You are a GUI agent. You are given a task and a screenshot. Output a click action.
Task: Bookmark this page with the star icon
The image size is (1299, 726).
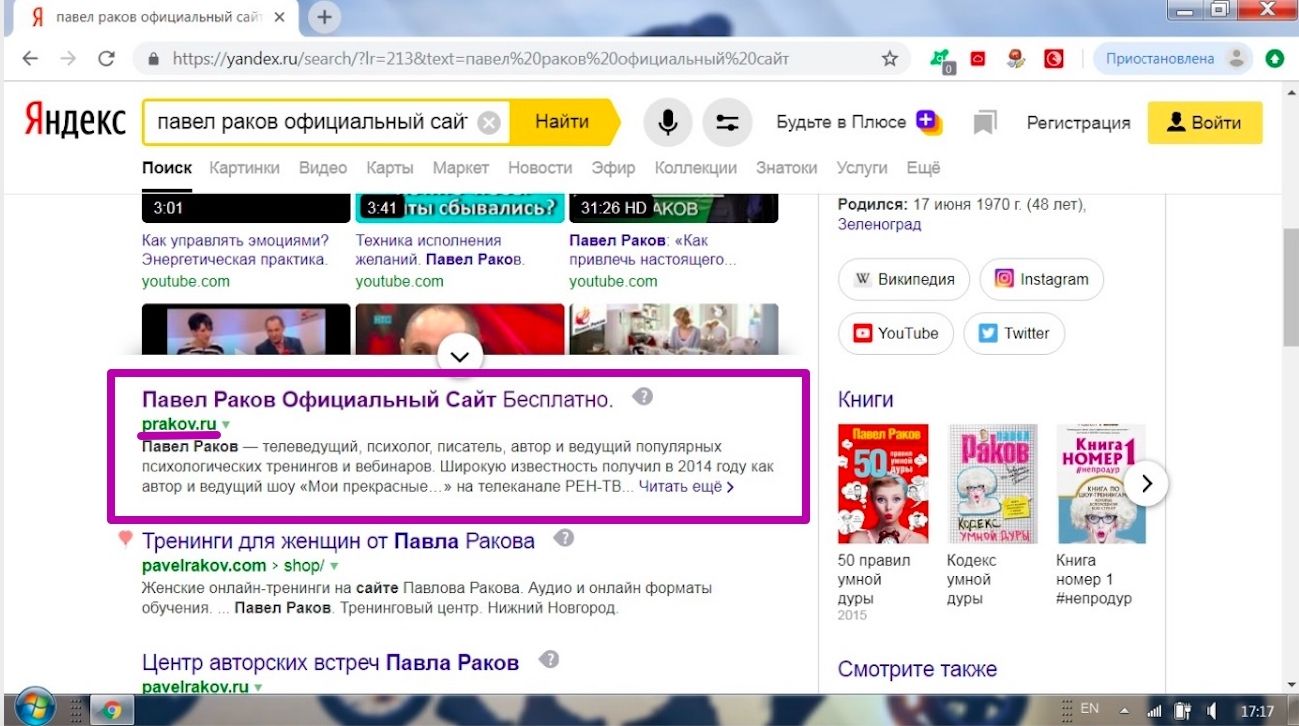pos(890,59)
